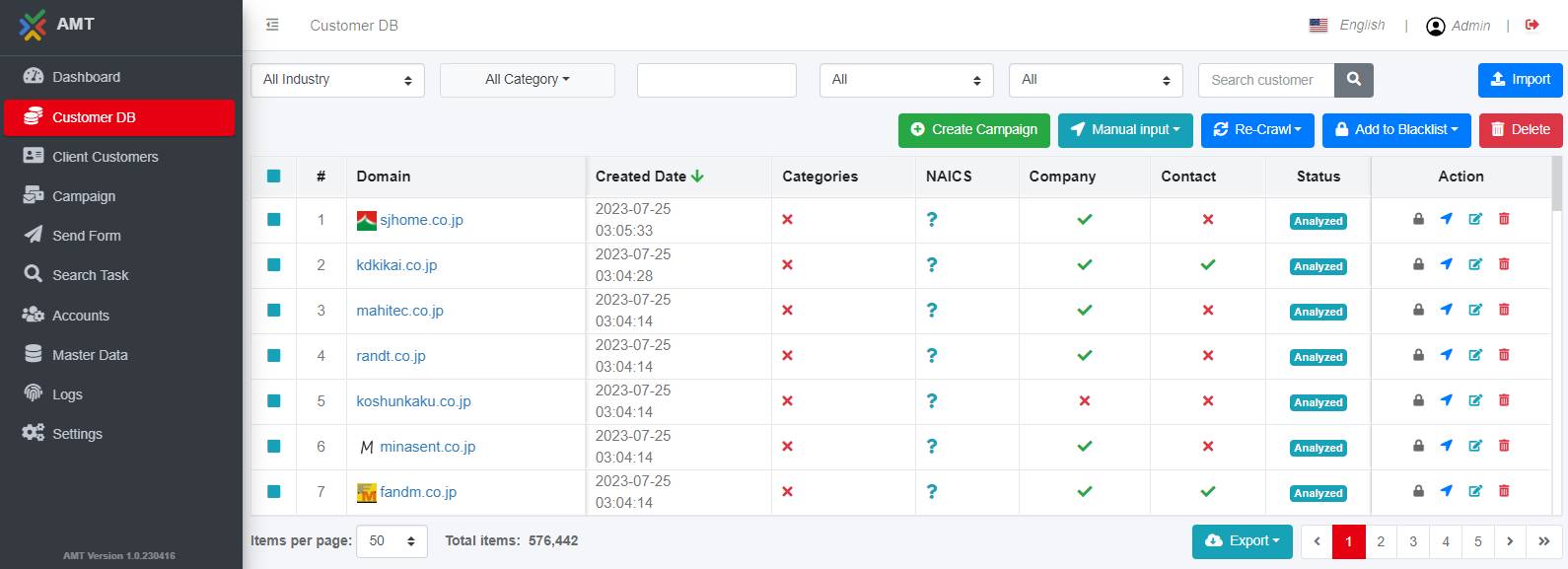Click edit icon for mahitec.co.jp row
Viewport: 1568px width, 569px height.
click(1475, 310)
